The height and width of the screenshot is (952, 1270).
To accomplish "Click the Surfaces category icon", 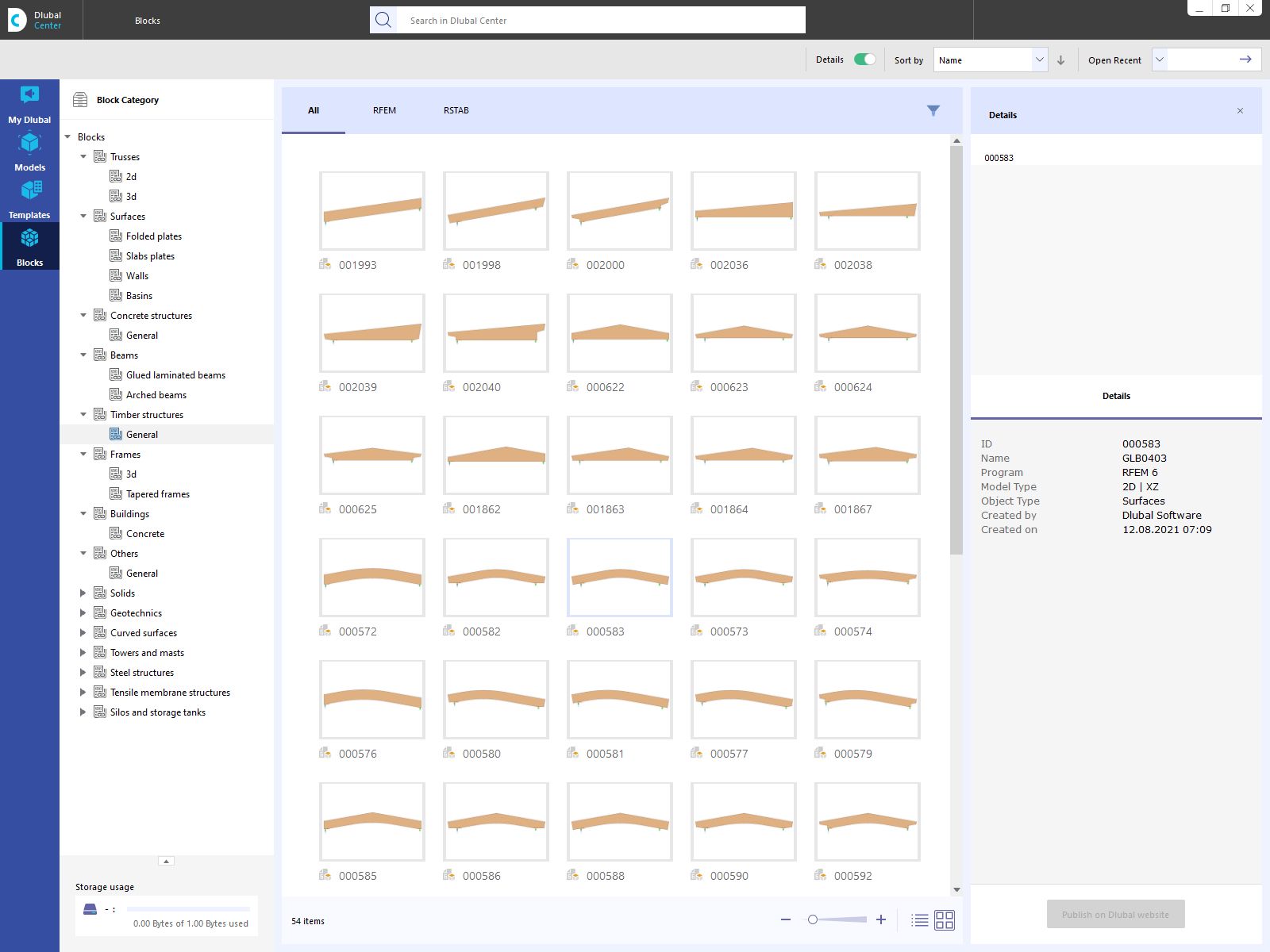I will click(100, 216).
